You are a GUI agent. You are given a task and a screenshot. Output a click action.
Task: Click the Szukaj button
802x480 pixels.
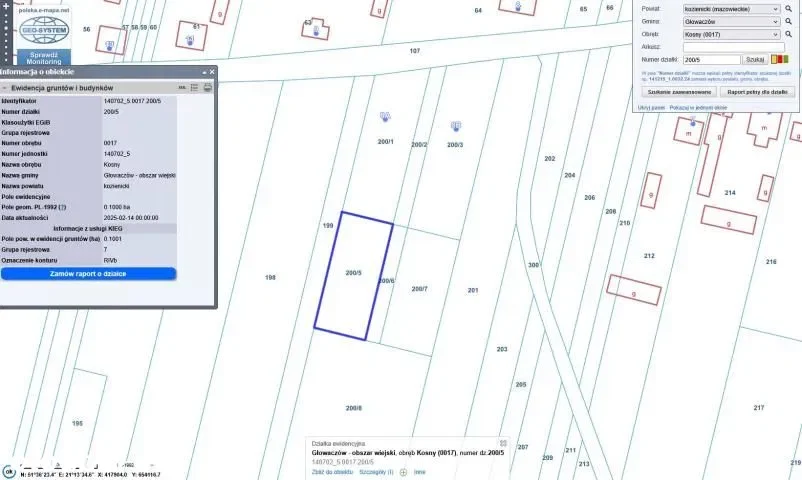tap(755, 59)
